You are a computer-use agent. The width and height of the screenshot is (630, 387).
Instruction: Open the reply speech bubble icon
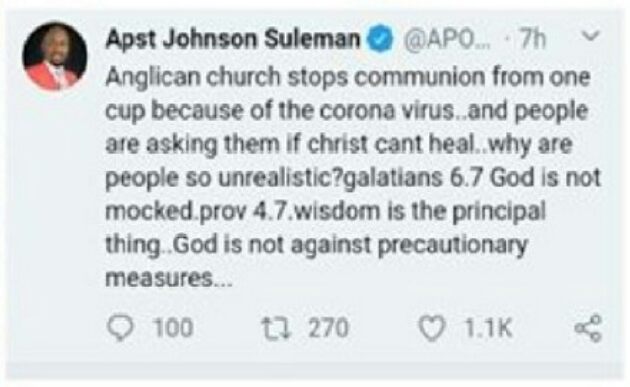point(120,328)
